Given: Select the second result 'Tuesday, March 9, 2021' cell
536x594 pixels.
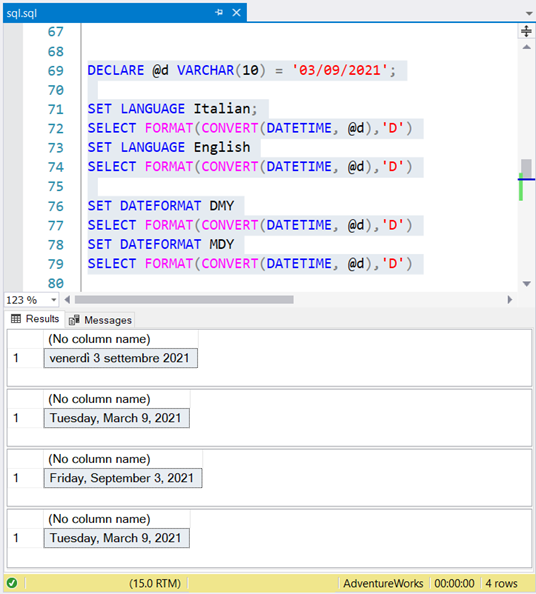Looking at the screenshot, I should pos(117,418).
